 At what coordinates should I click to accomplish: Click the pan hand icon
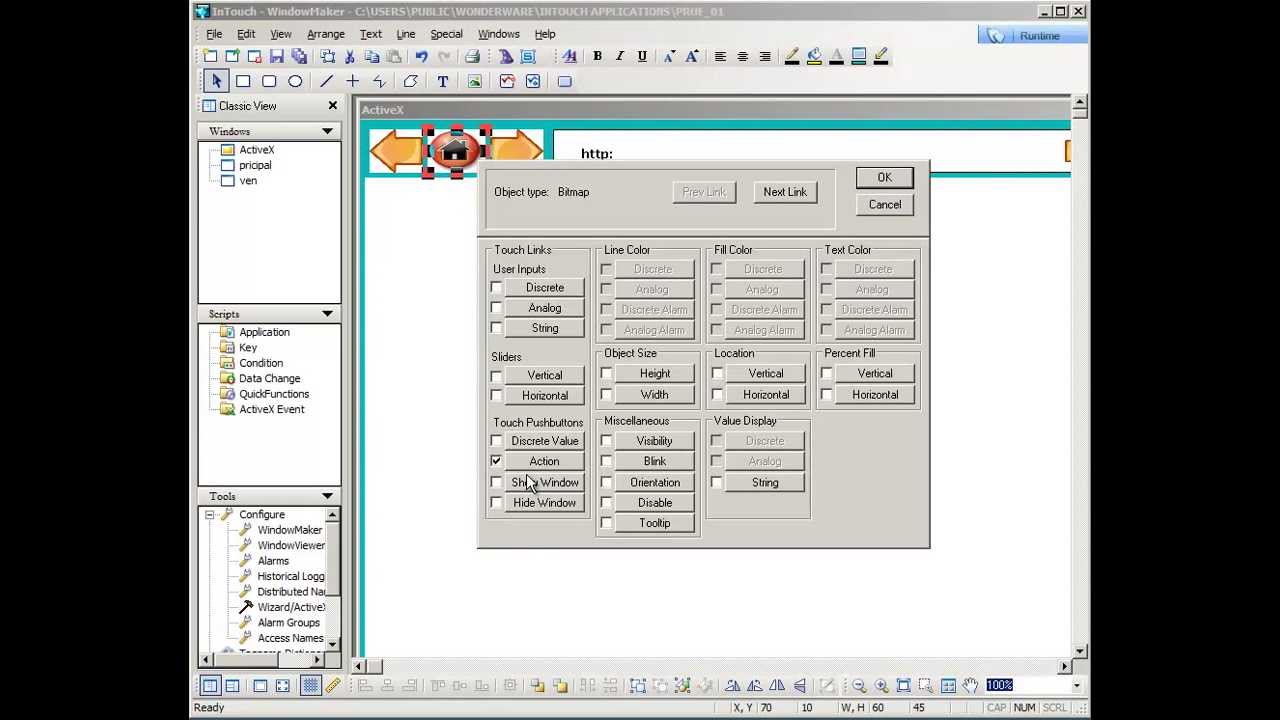coord(970,685)
